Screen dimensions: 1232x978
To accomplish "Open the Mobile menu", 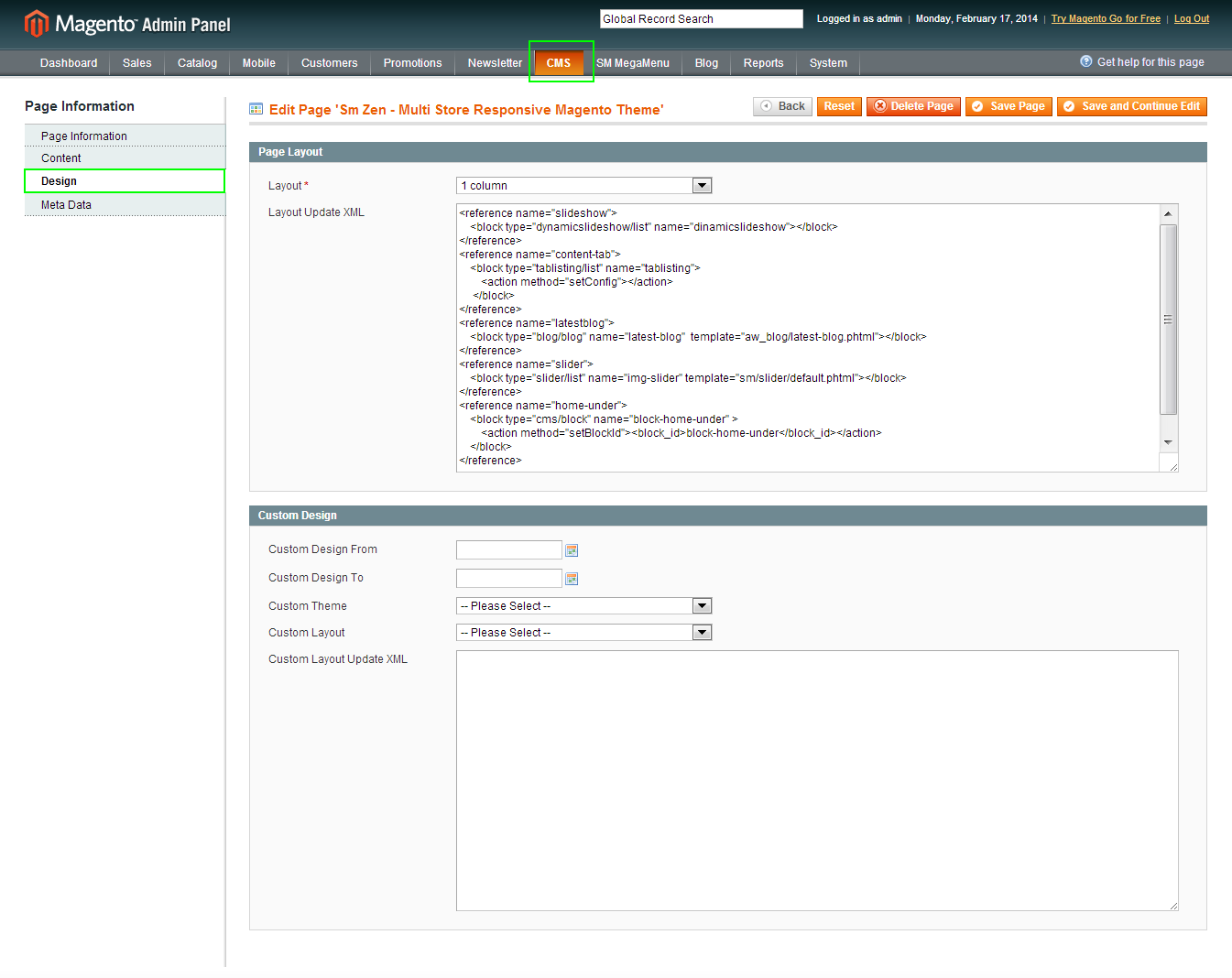I will tap(259, 63).
